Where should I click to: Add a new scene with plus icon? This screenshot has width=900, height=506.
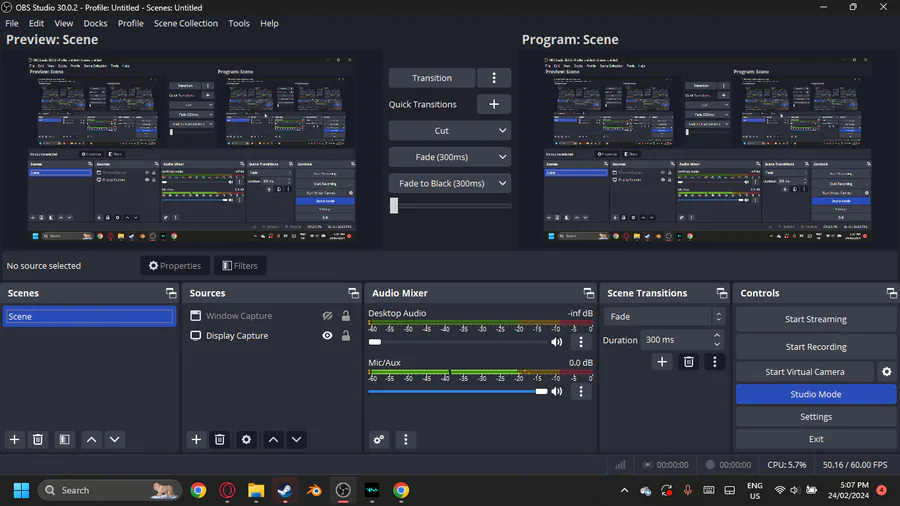pyautogui.click(x=14, y=439)
